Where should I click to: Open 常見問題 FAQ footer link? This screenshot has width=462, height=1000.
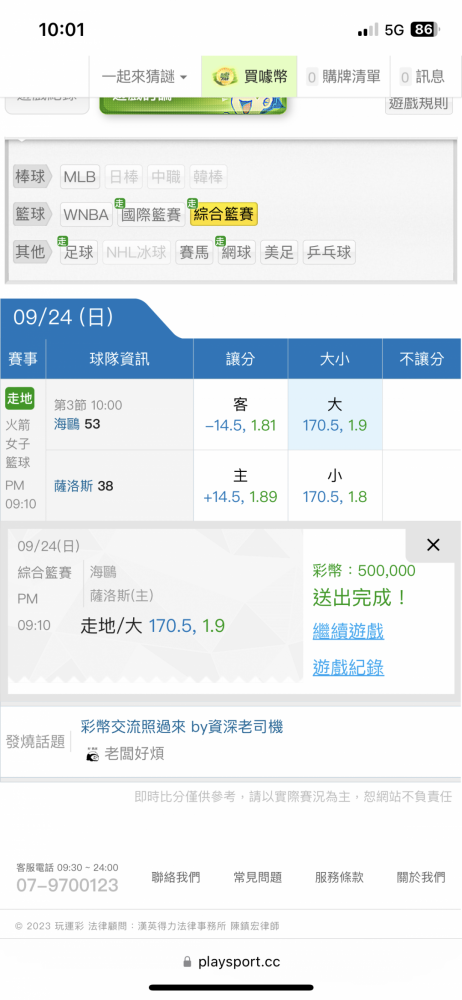tap(258, 878)
